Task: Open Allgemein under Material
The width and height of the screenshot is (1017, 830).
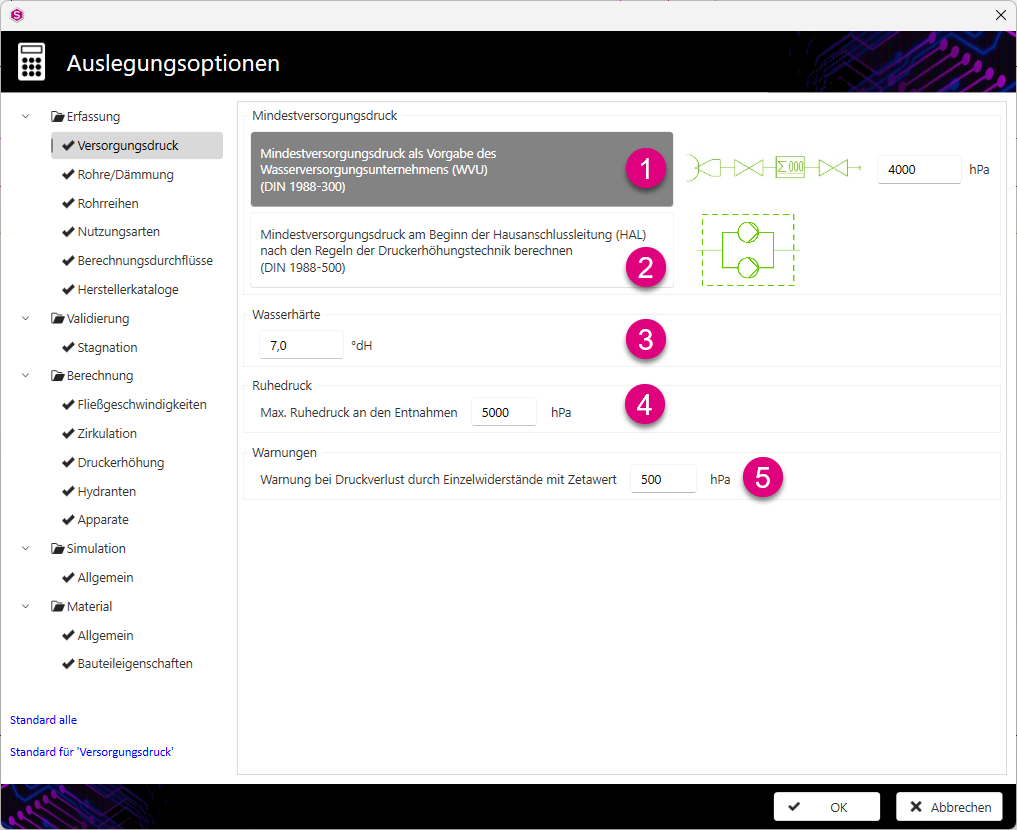Action: [105, 635]
